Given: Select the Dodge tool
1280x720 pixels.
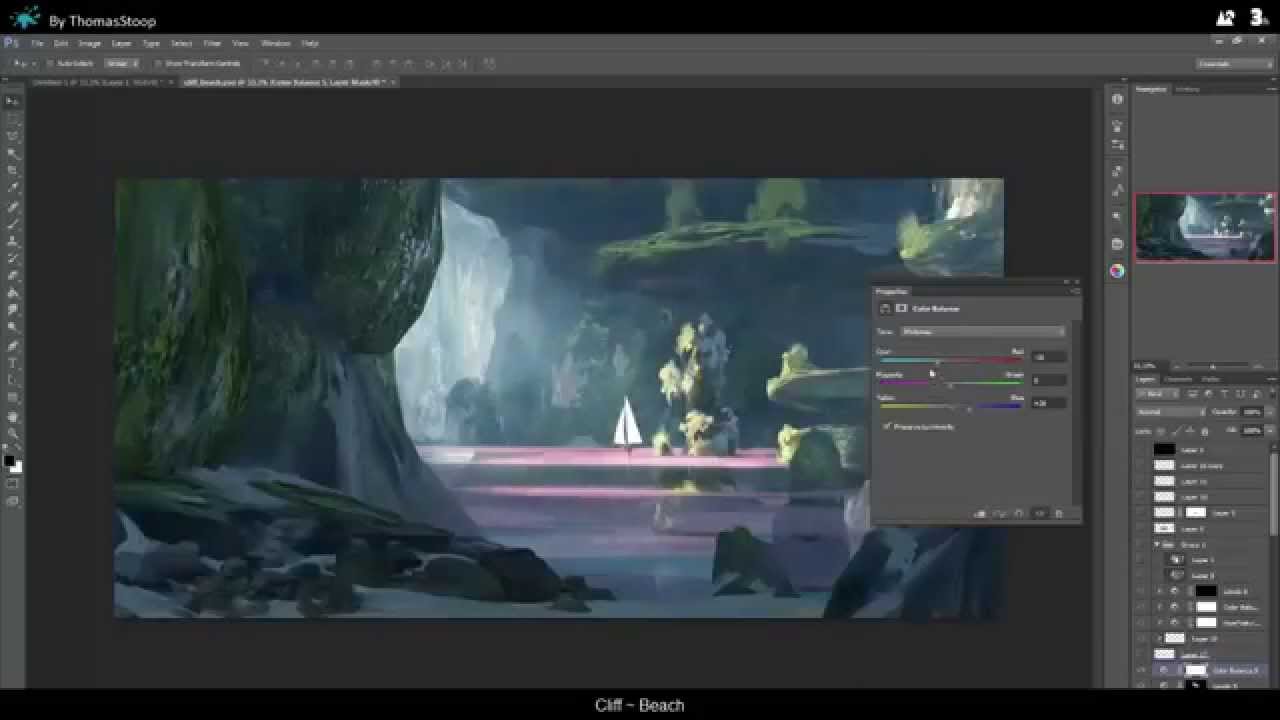Looking at the screenshot, I should (x=12, y=327).
